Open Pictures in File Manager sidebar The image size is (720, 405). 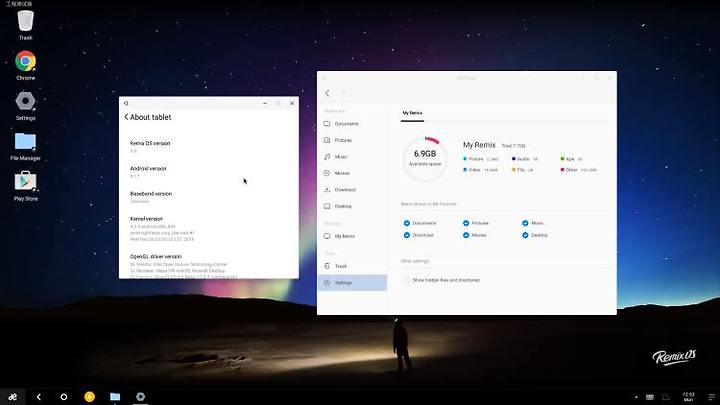pyautogui.click(x=352, y=140)
